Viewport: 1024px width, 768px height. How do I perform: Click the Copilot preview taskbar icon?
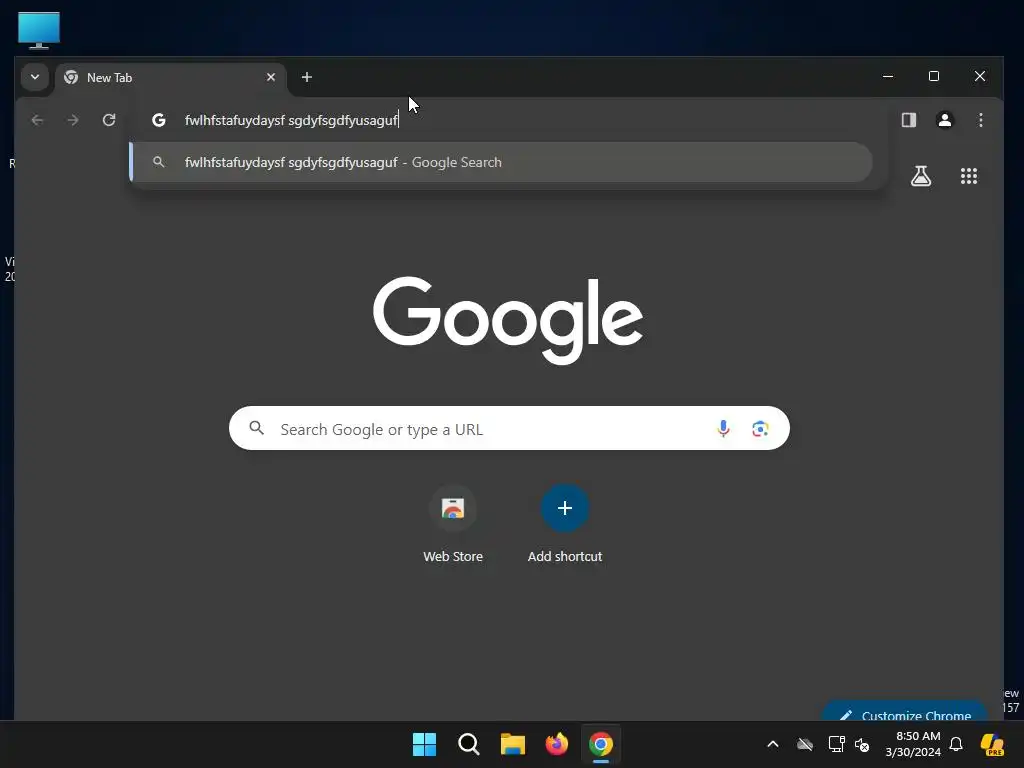pyautogui.click(x=992, y=744)
